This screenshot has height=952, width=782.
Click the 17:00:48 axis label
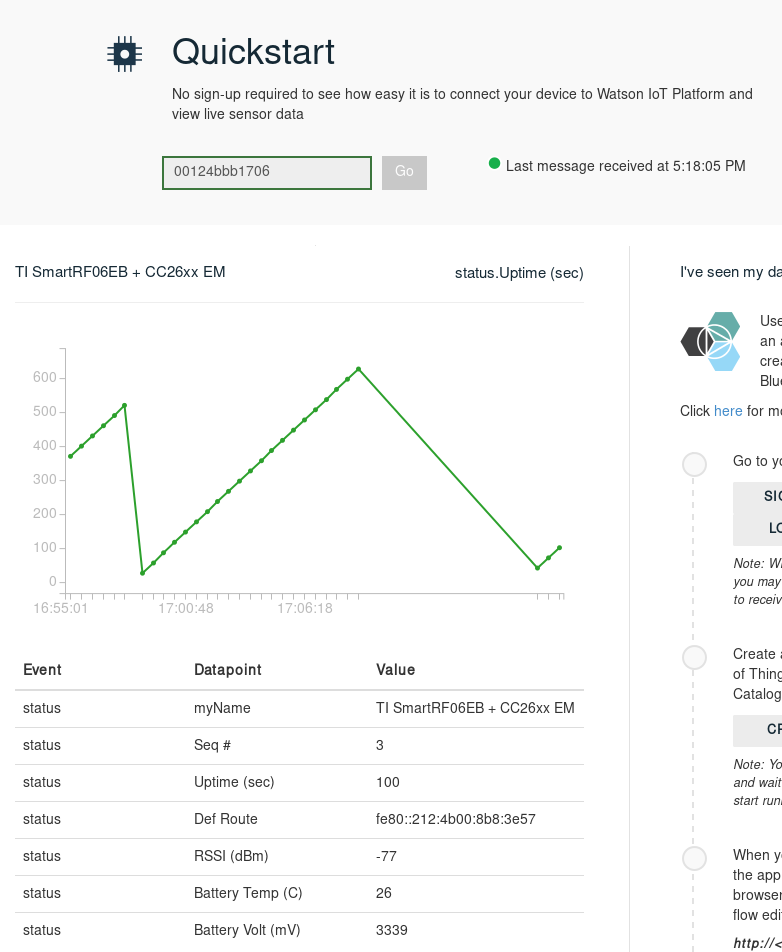pyautogui.click(x=186, y=608)
